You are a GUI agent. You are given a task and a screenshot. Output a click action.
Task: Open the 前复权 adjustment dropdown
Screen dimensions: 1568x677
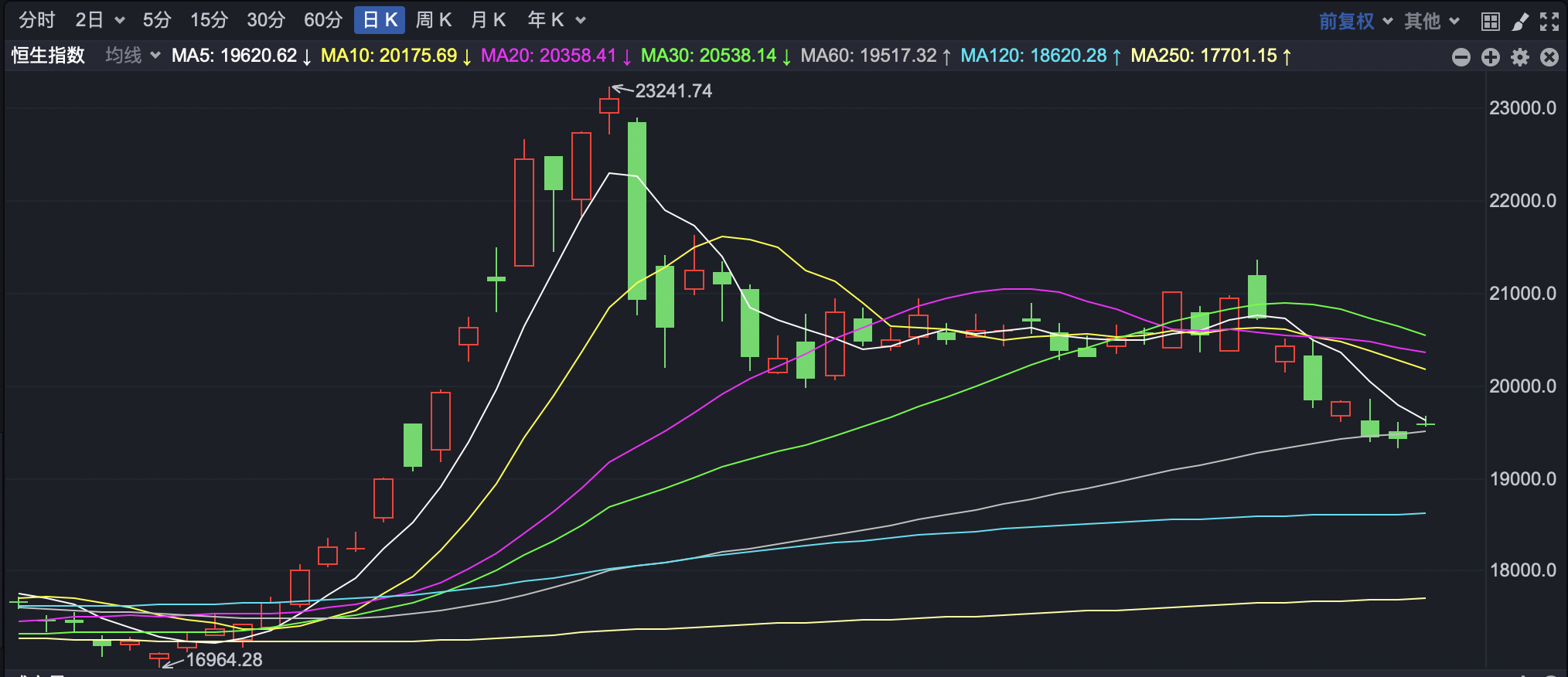click(1355, 21)
